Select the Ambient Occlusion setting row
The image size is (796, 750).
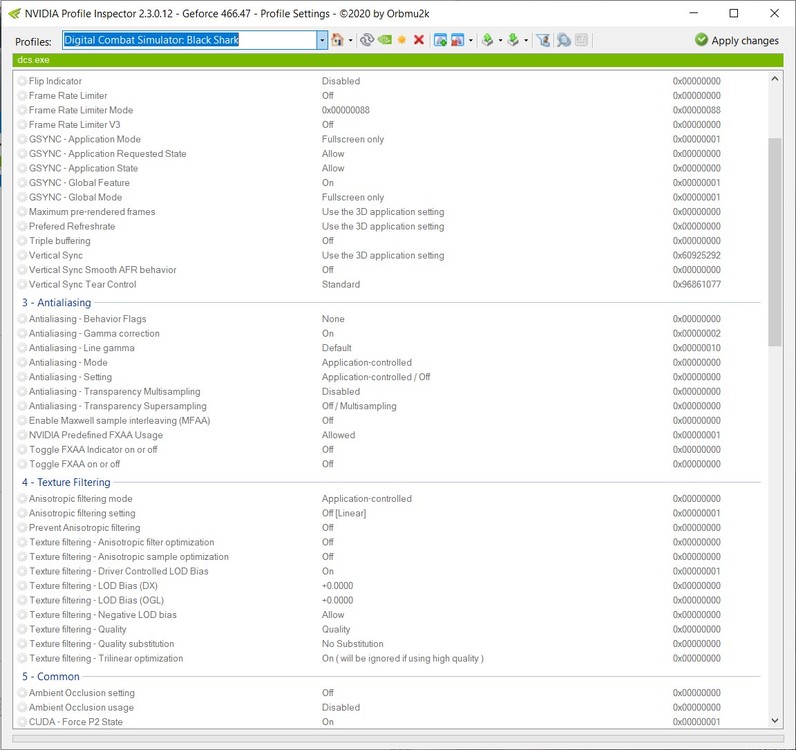(390, 693)
